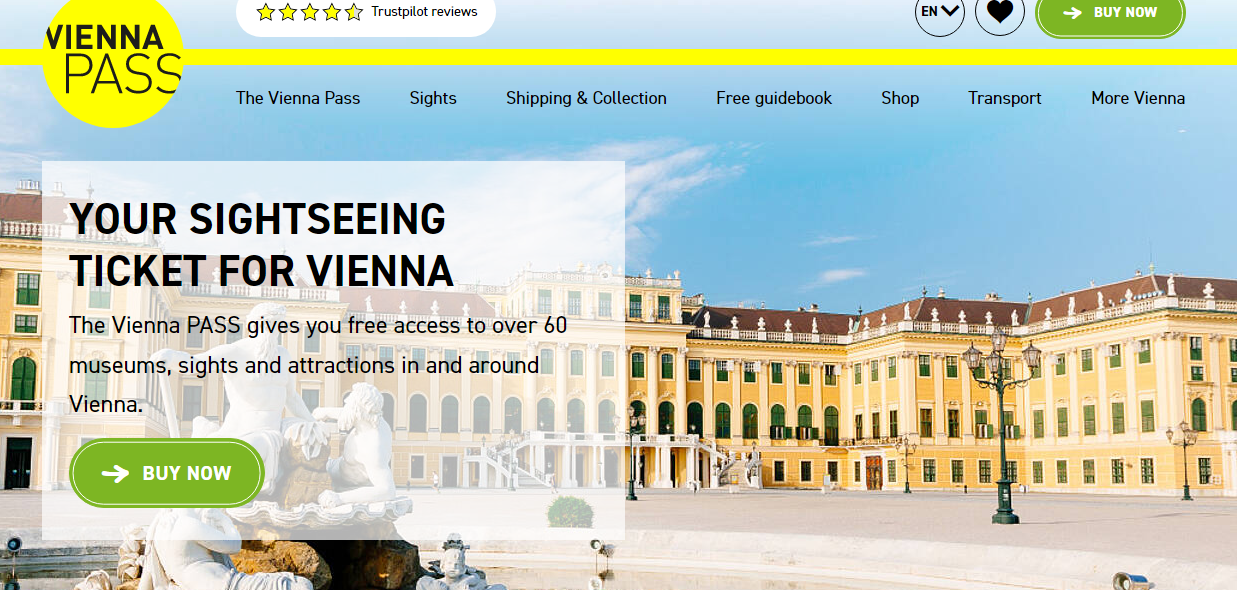Open the Trustpilot reviews link
Screen dimensions: 1237x590
[x=424, y=12]
